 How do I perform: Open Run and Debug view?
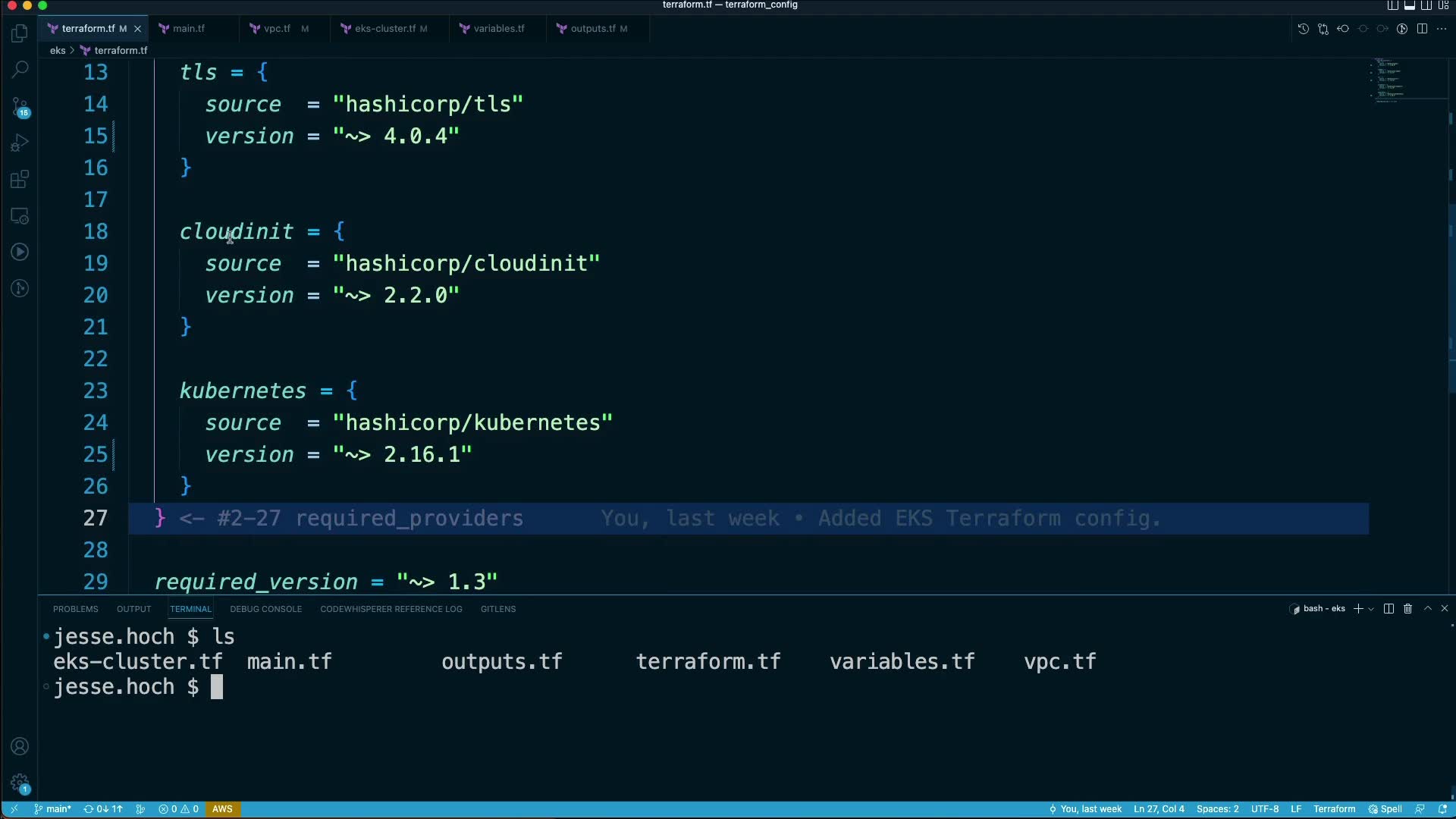[x=20, y=143]
